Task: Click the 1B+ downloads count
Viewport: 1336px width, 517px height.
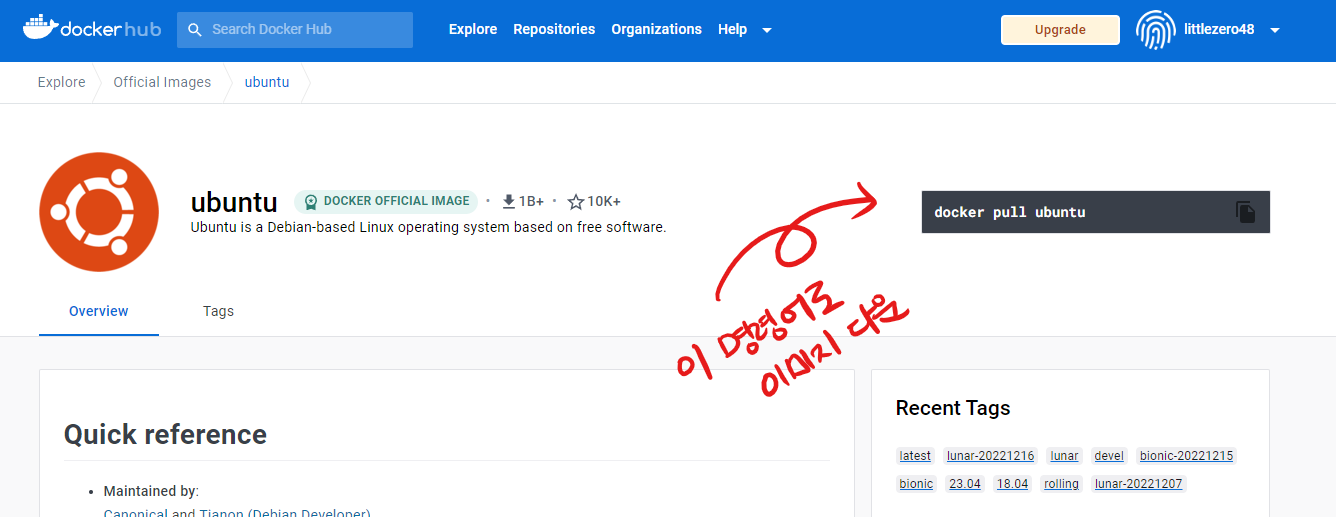Action: [531, 202]
